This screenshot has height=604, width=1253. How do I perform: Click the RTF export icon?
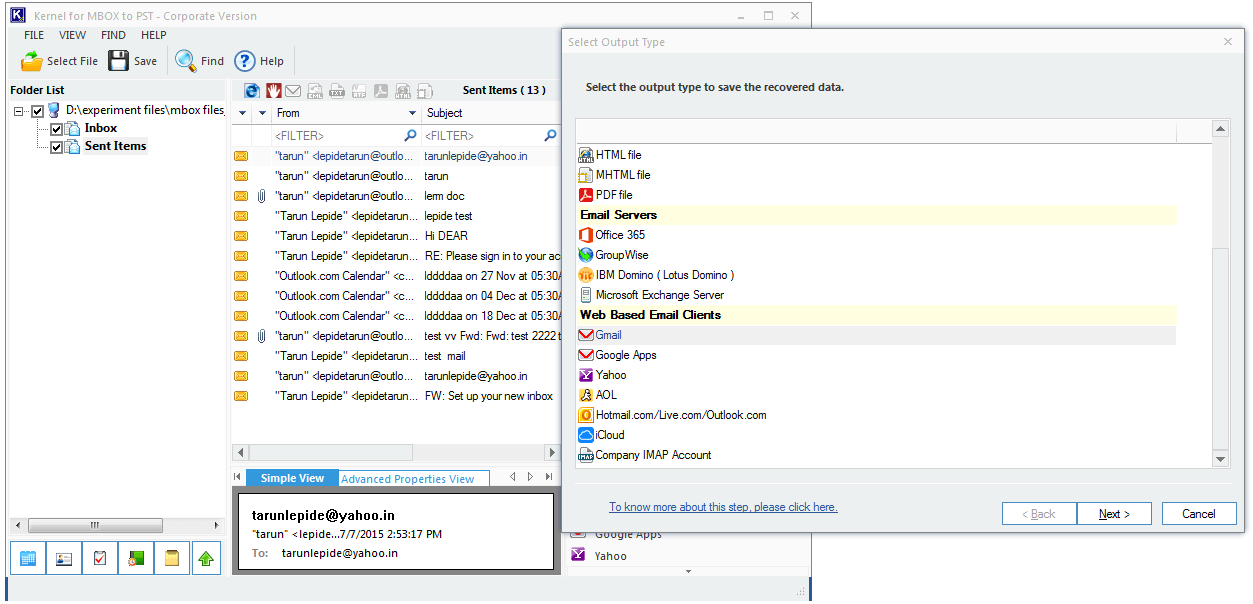click(359, 91)
